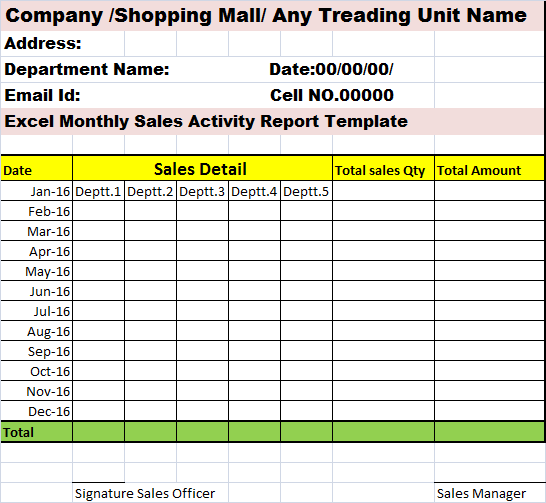
Task: Select the Company /Shopping Mall title cell
Action: 272,16
